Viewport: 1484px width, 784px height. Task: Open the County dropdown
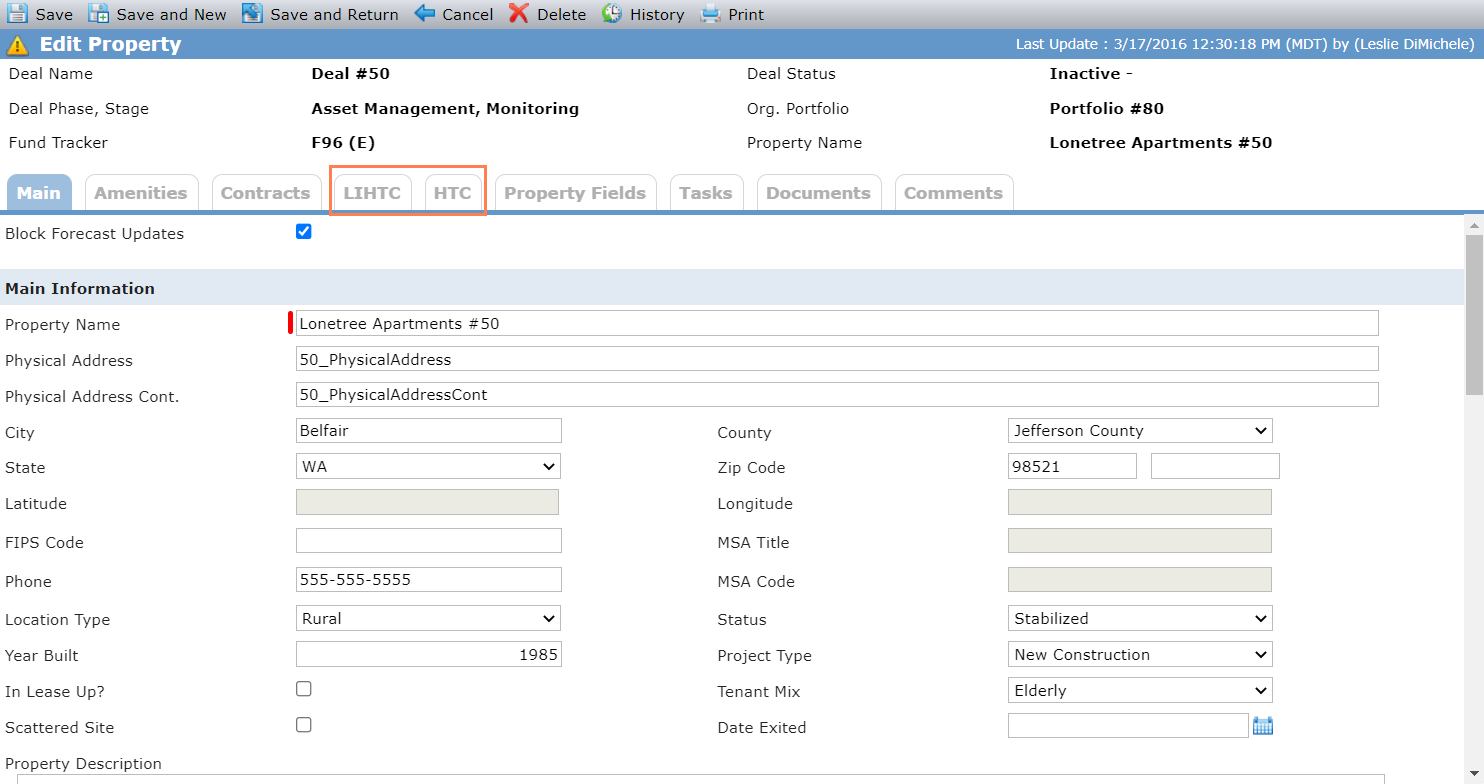[1140, 431]
